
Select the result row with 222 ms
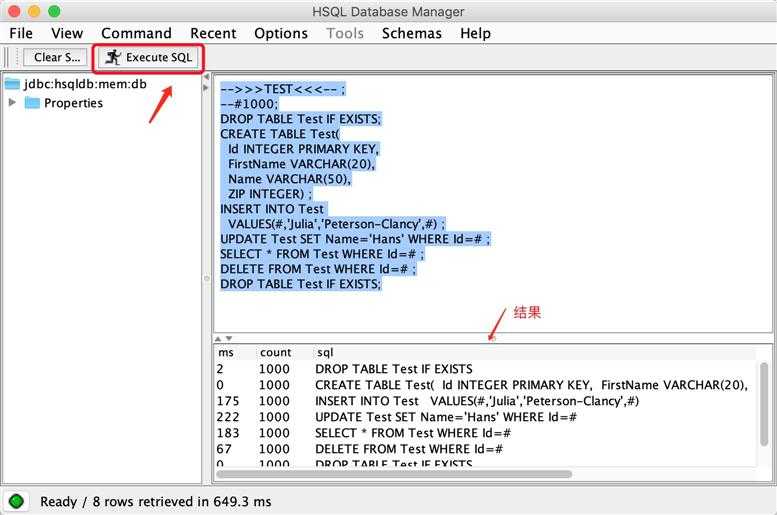pos(486,417)
